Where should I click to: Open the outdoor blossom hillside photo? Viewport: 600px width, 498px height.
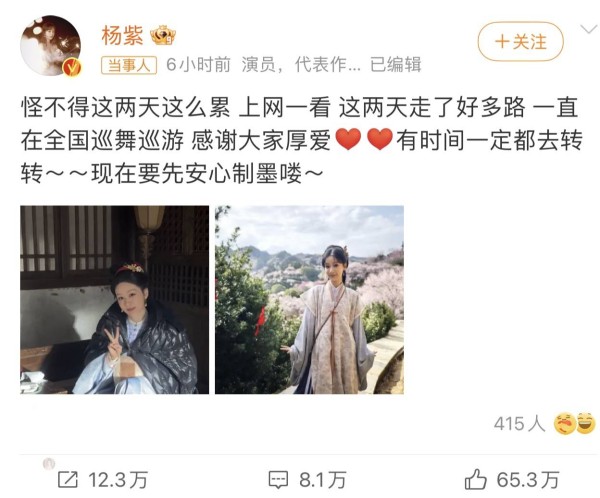pos(309,300)
